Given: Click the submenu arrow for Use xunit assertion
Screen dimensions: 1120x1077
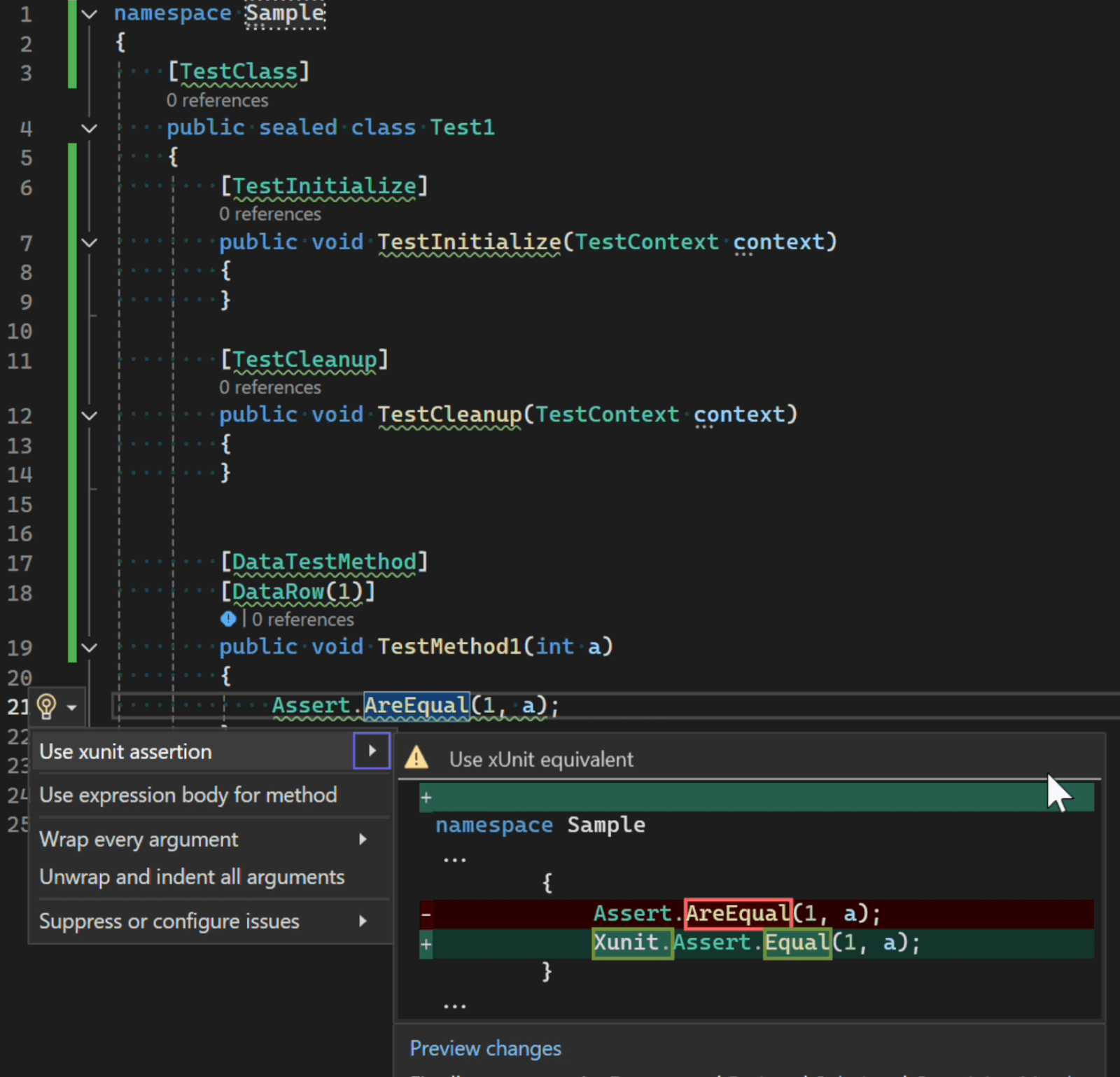Looking at the screenshot, I should point(372,751).
